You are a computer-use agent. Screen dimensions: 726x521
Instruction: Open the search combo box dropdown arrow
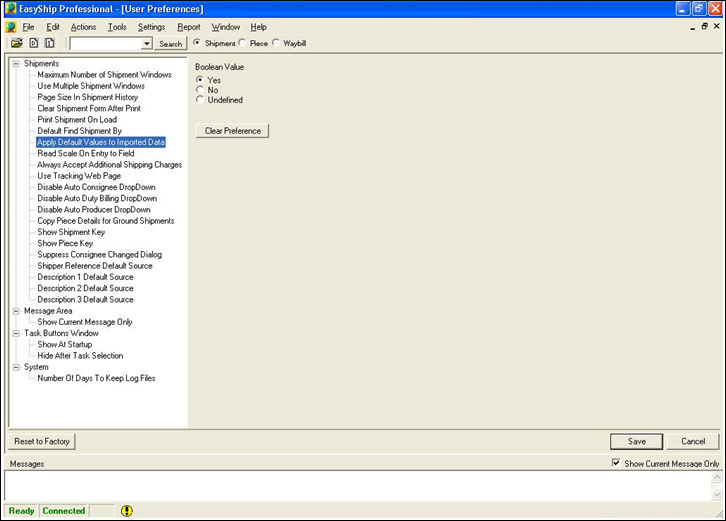coord(146,44)
